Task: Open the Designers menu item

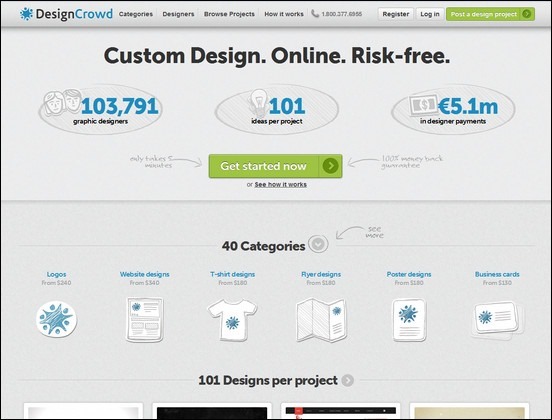Action: click(x=178, y=14)
